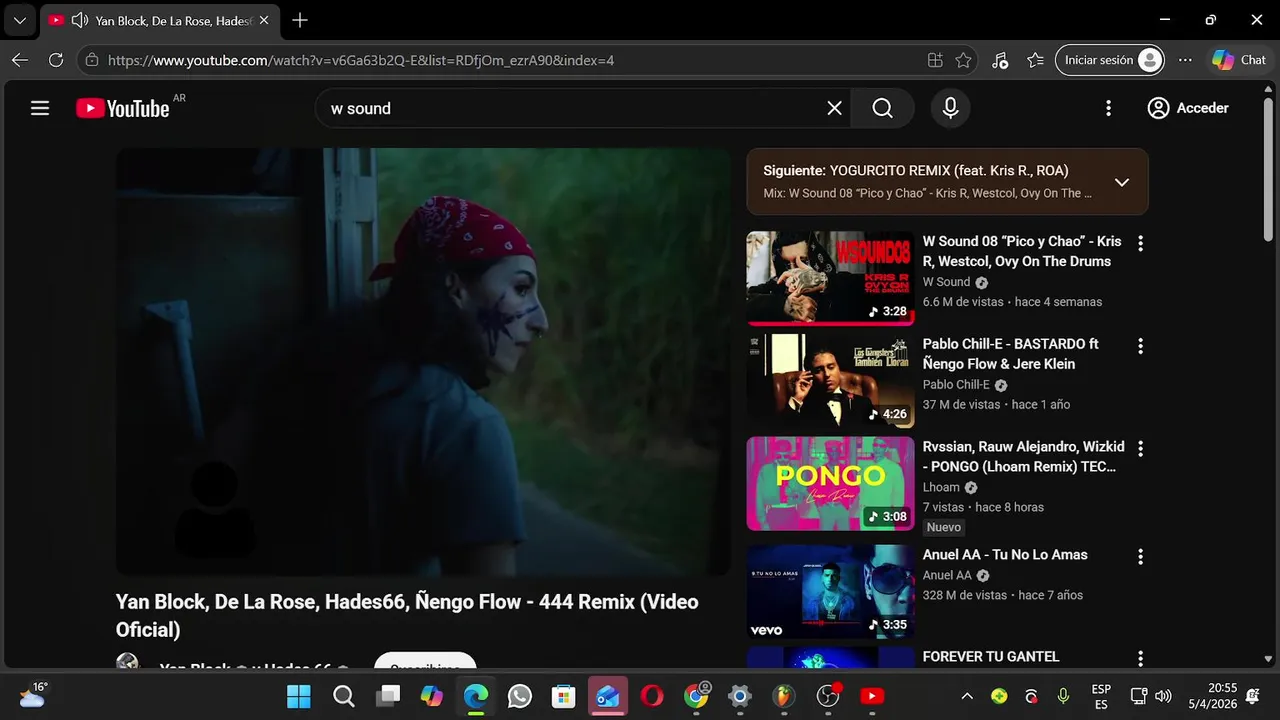Open the Copilot Chat button

click(x=1239, y=60)
